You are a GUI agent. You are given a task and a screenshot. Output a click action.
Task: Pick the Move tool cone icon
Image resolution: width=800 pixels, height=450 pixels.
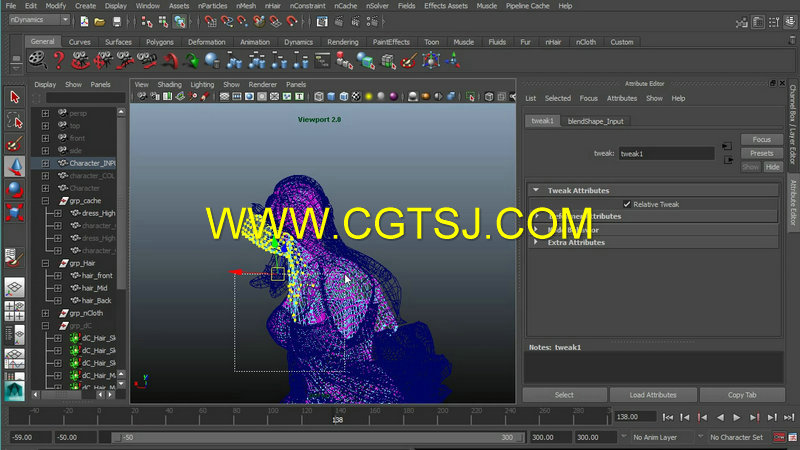tap(14, 166)
